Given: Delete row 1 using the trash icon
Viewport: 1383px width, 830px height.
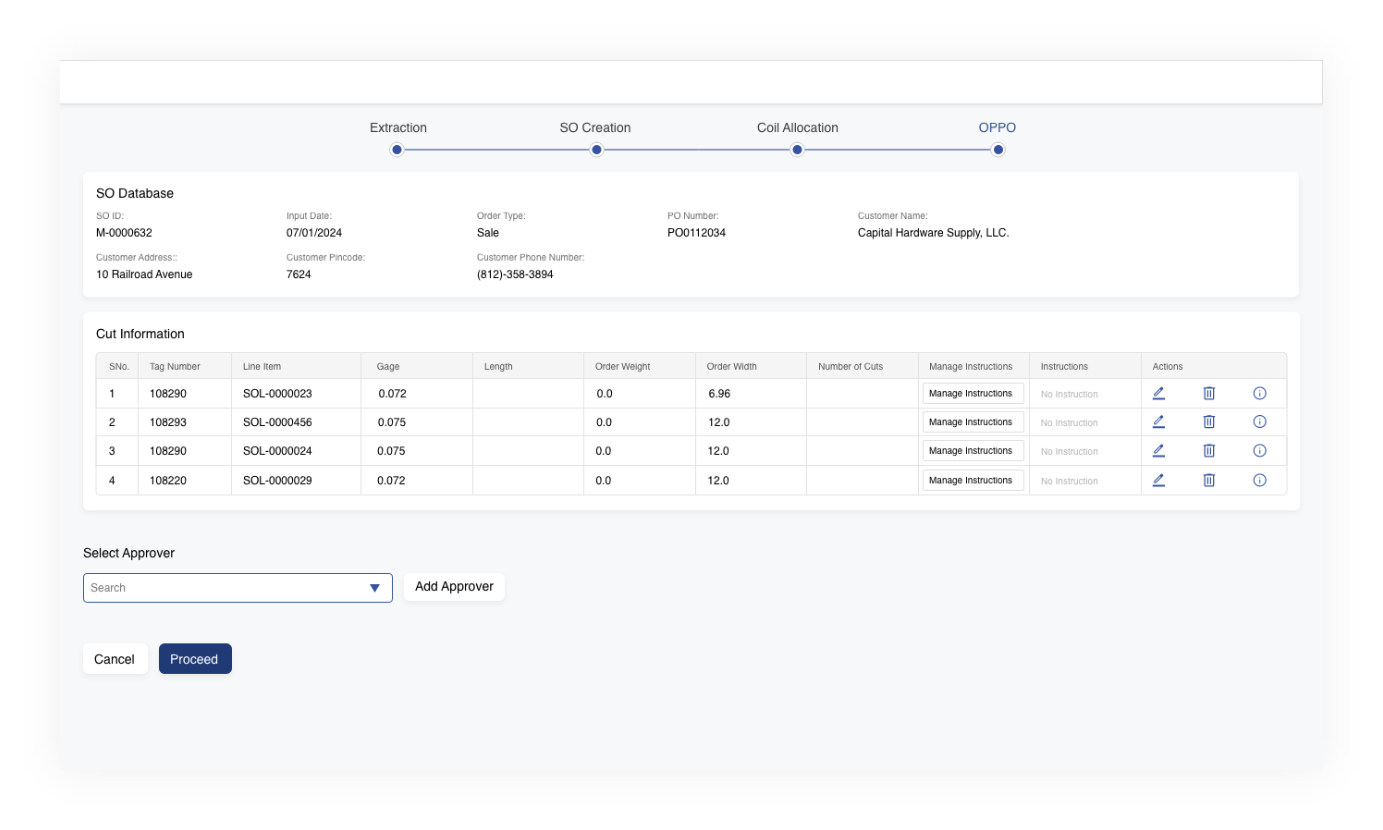Looking at the screenshot, I should click(x=1208, y=394).
